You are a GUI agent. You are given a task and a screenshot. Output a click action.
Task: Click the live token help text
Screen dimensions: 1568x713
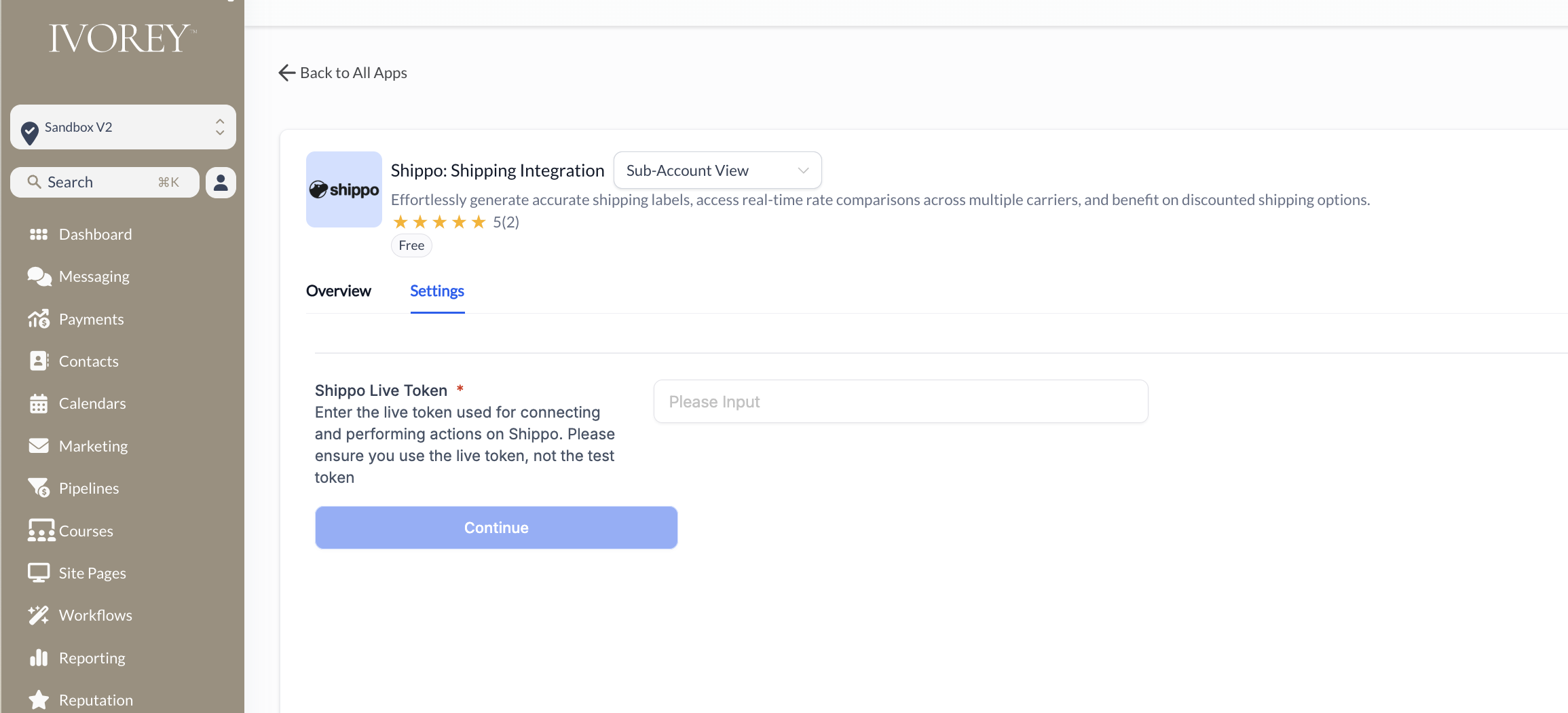[464, 445]
